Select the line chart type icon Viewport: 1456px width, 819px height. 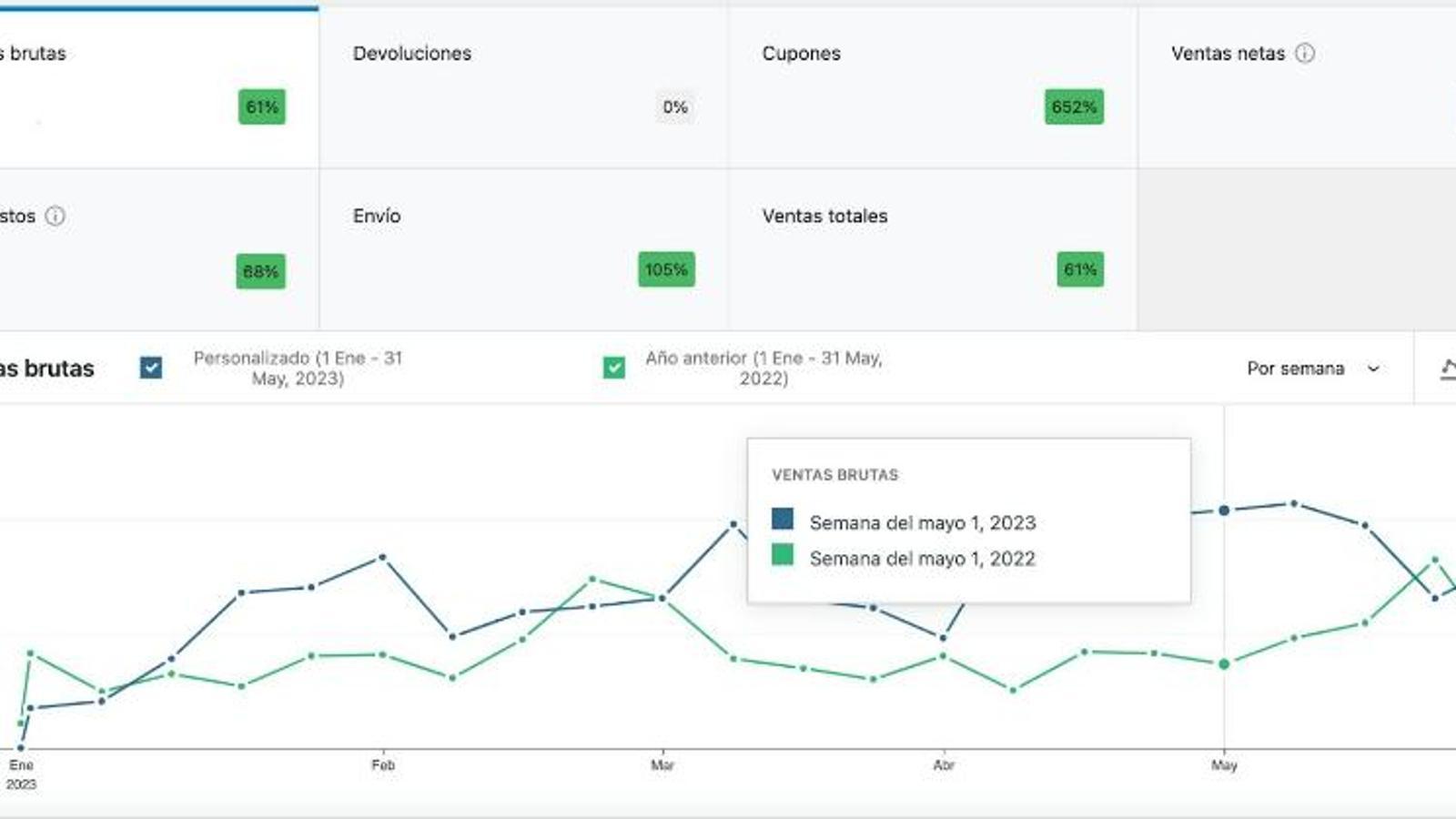pos(1447,369)
